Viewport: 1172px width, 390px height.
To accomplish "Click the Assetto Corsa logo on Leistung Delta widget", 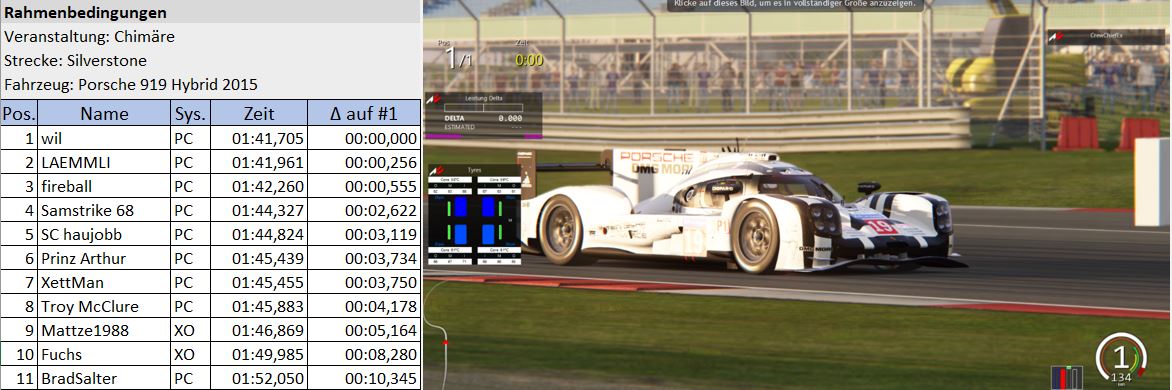I will tap(433, 98).
